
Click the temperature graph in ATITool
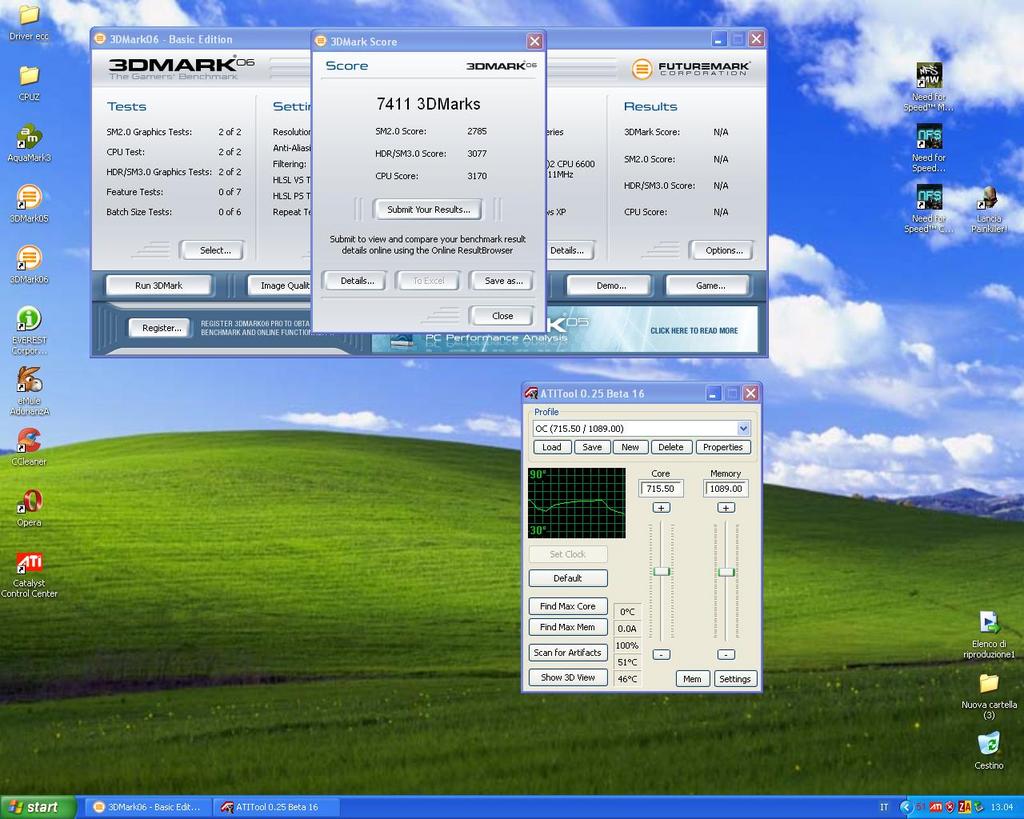(x=577, y=503)
